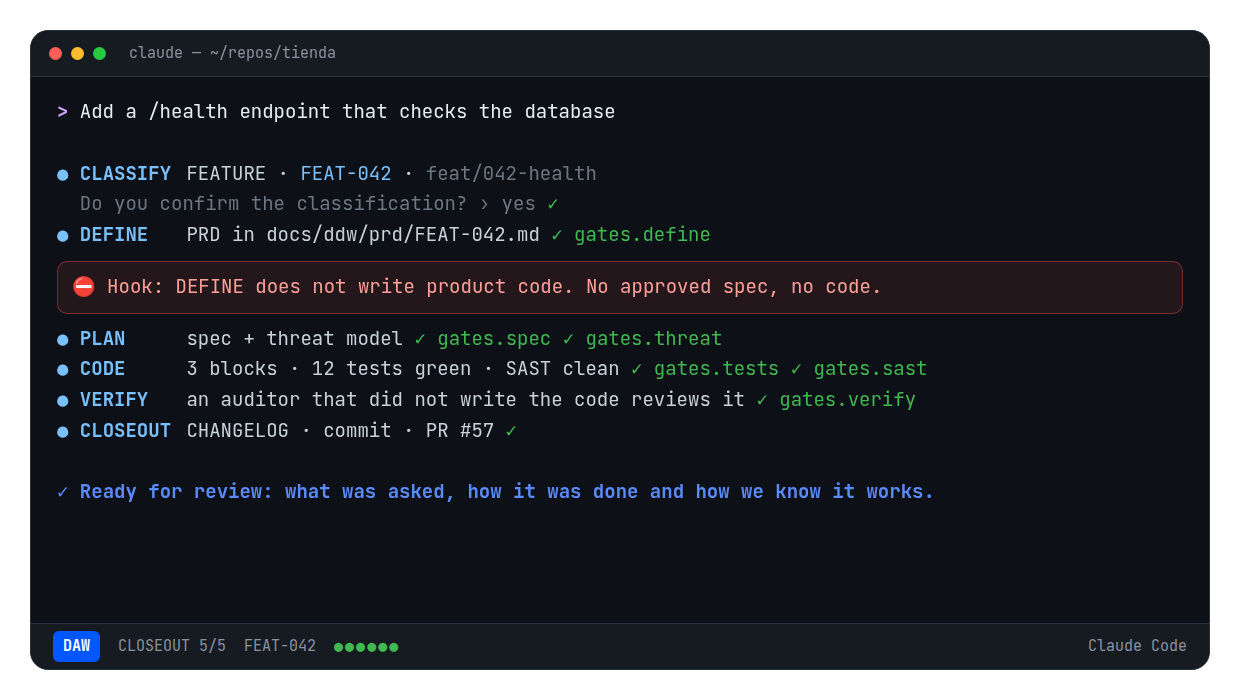Click the DEFINE phase label
1240x700 pixels.
pyautogui.click(x=114, y=235)
